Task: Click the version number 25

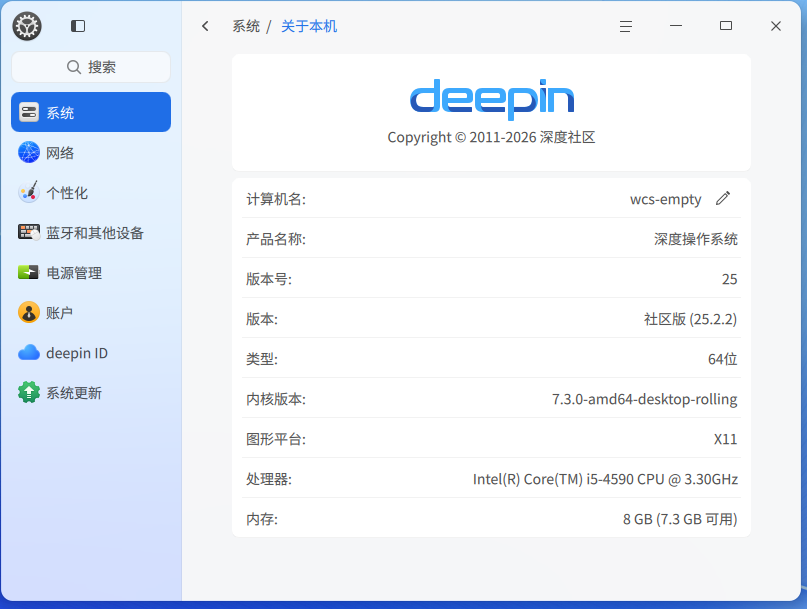Action: [x=729, y=279]
